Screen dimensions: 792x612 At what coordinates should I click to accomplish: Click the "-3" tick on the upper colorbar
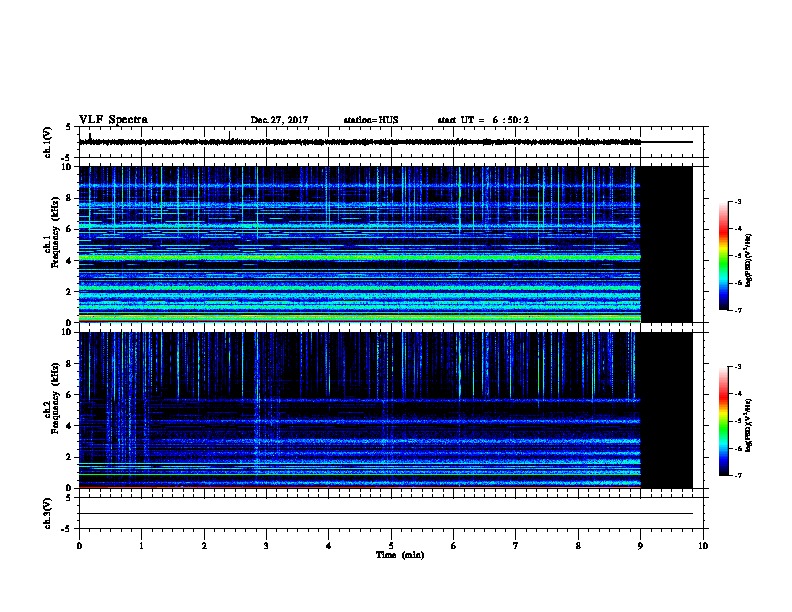[737, 201]
